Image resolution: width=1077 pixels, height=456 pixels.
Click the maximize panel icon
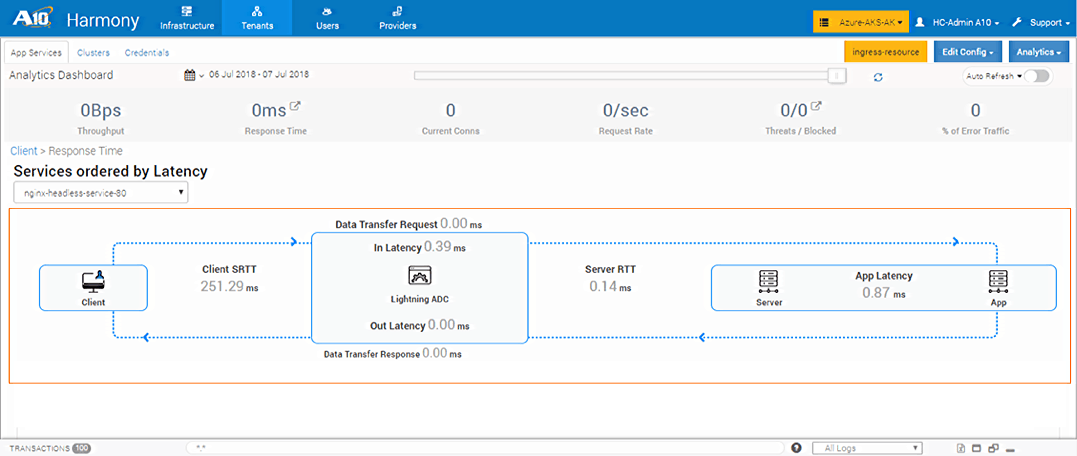click(977, 448)
